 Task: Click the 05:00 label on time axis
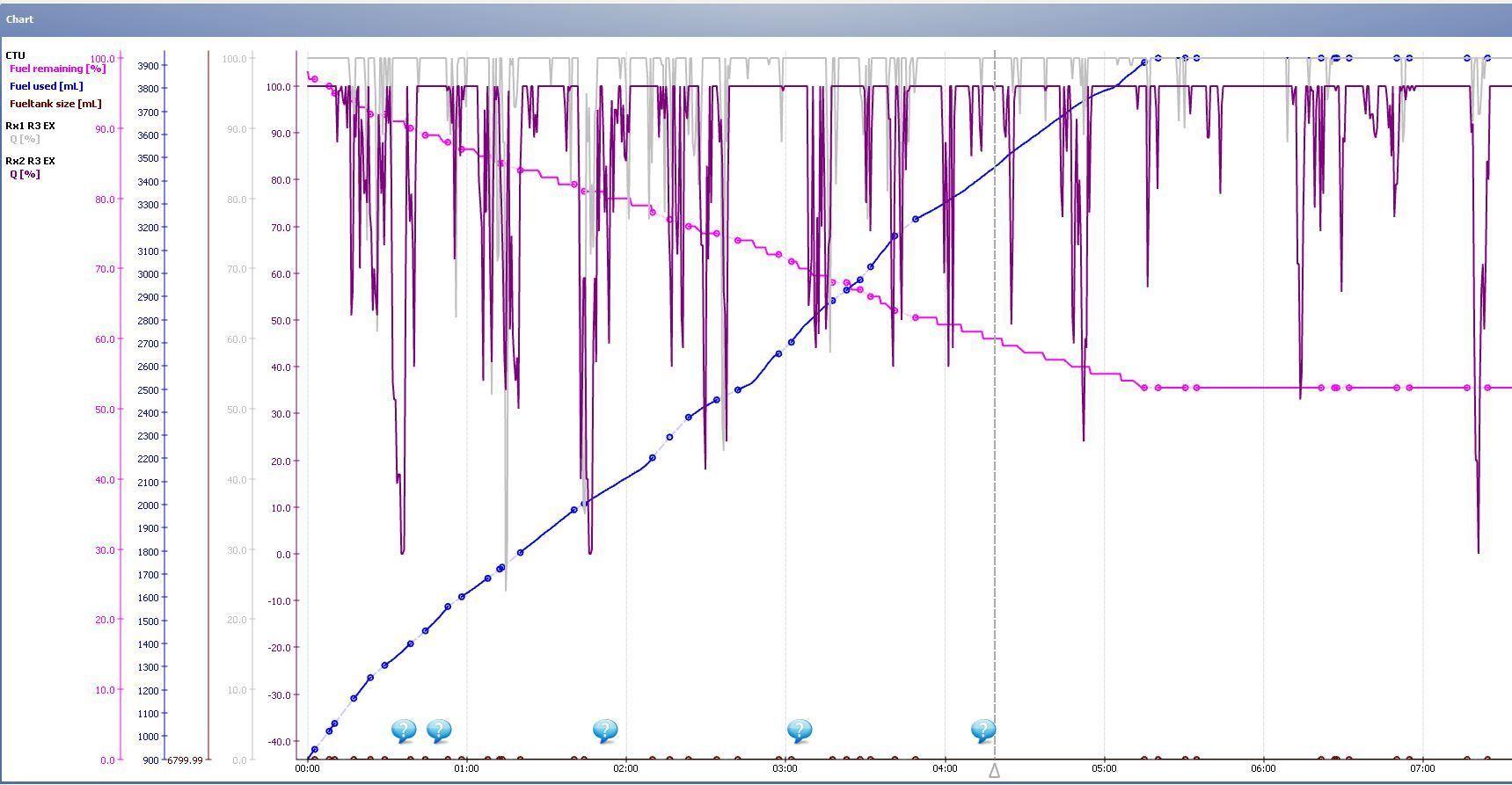pos(1104,769)
